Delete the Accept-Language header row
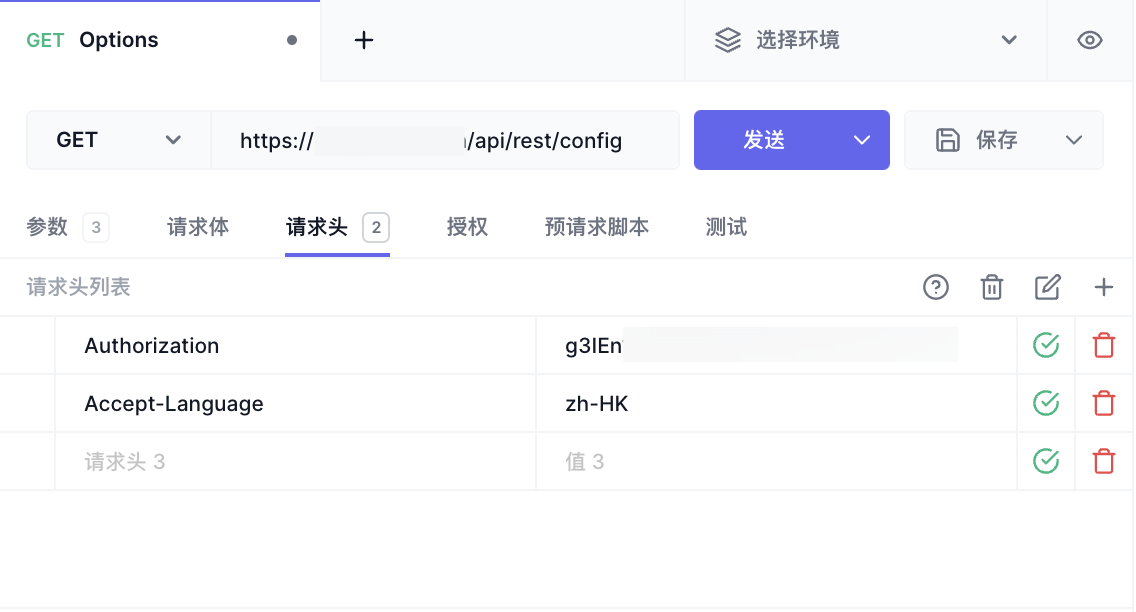 (1103, 404)
